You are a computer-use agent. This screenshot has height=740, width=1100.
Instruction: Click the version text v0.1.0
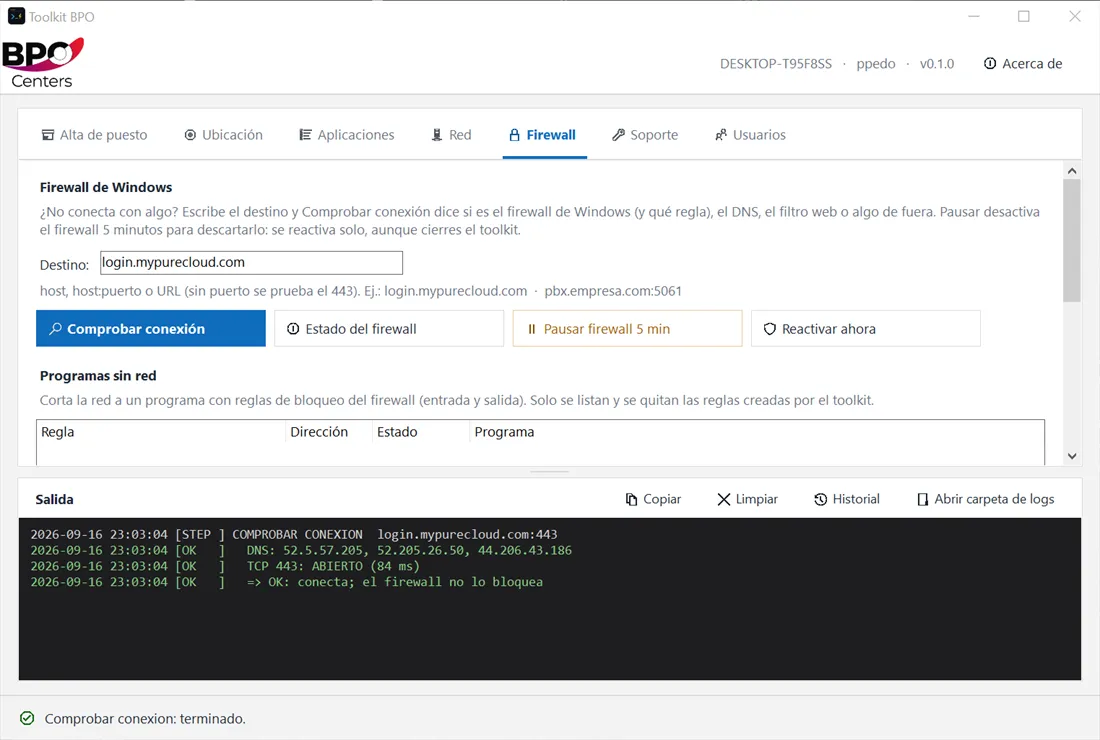(x=937, y=64)
